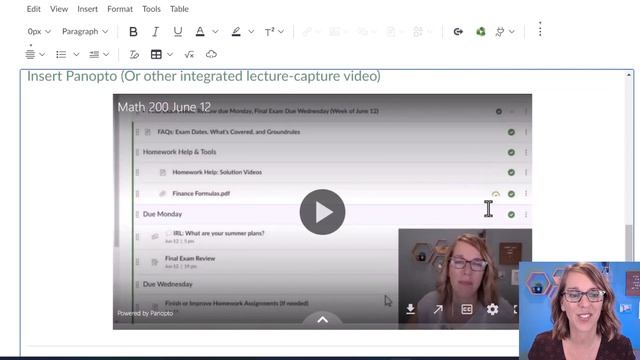This screenshot has width=640, height=360.
Task: Toggle italic formatting
Action: [x=155, y=31]
